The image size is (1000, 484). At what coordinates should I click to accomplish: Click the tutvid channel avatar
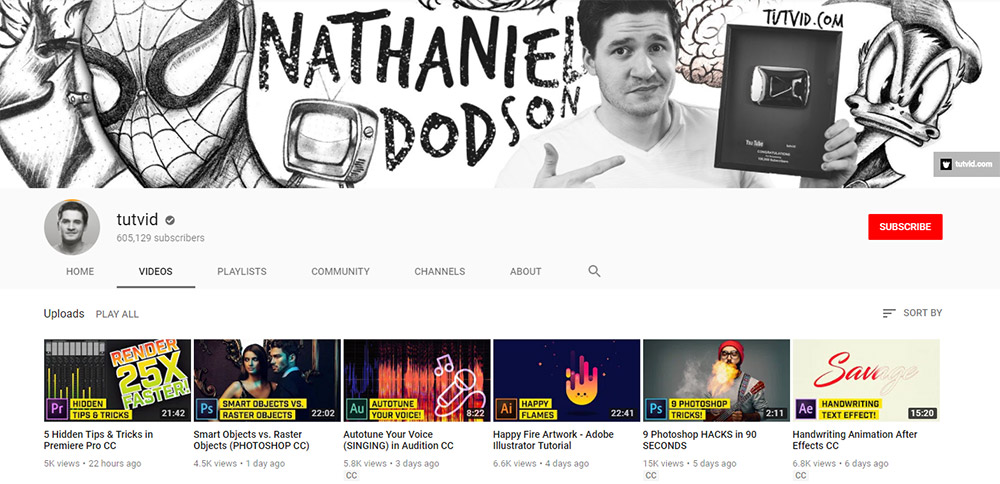tap(72, 227)
